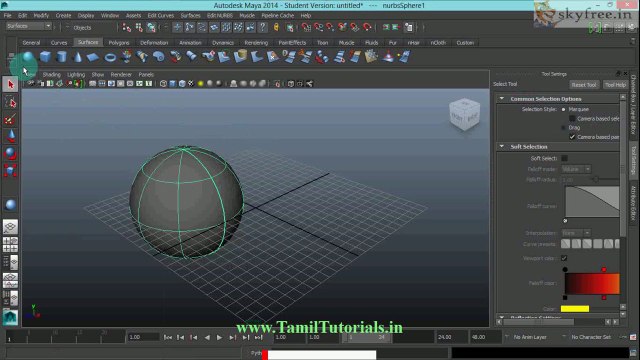
Task: Go to end of playback range
Action: tap(258, 337)
